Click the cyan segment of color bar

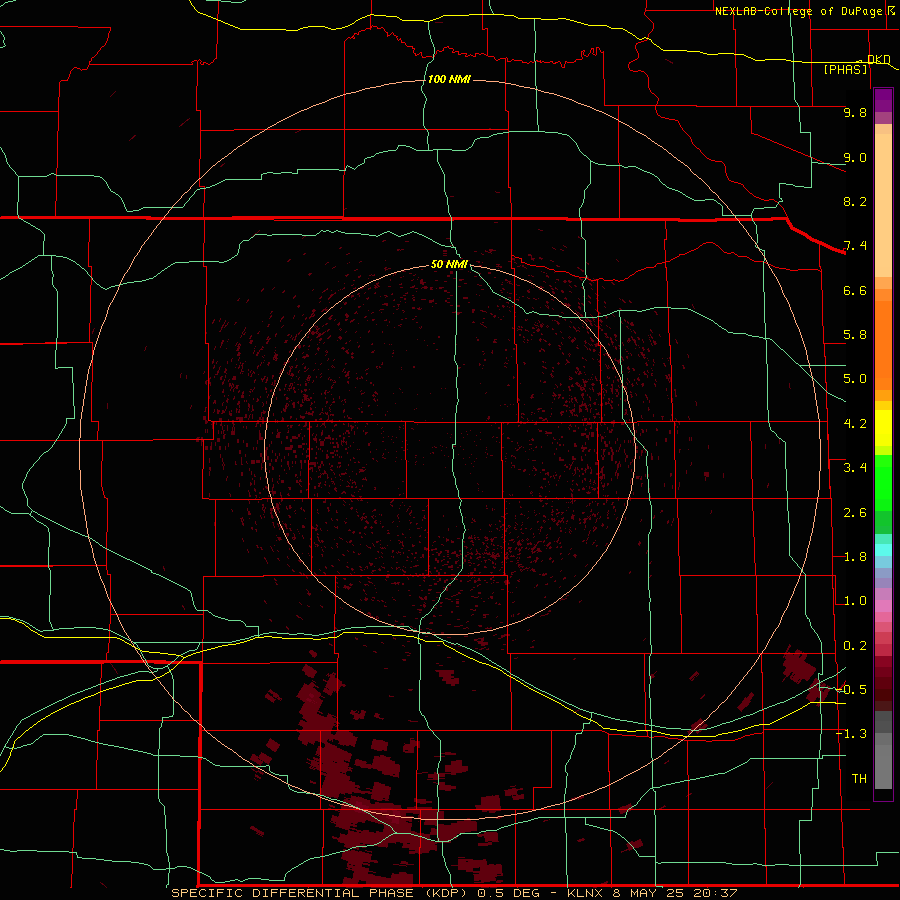point(883,550)
